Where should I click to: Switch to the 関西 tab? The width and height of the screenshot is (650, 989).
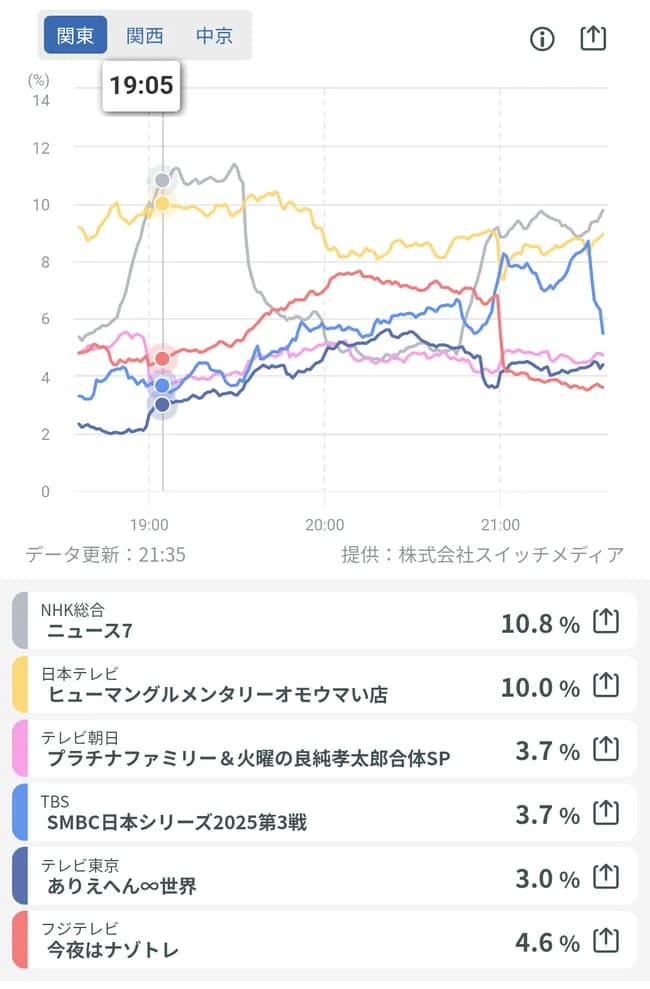tap(143, 35)
